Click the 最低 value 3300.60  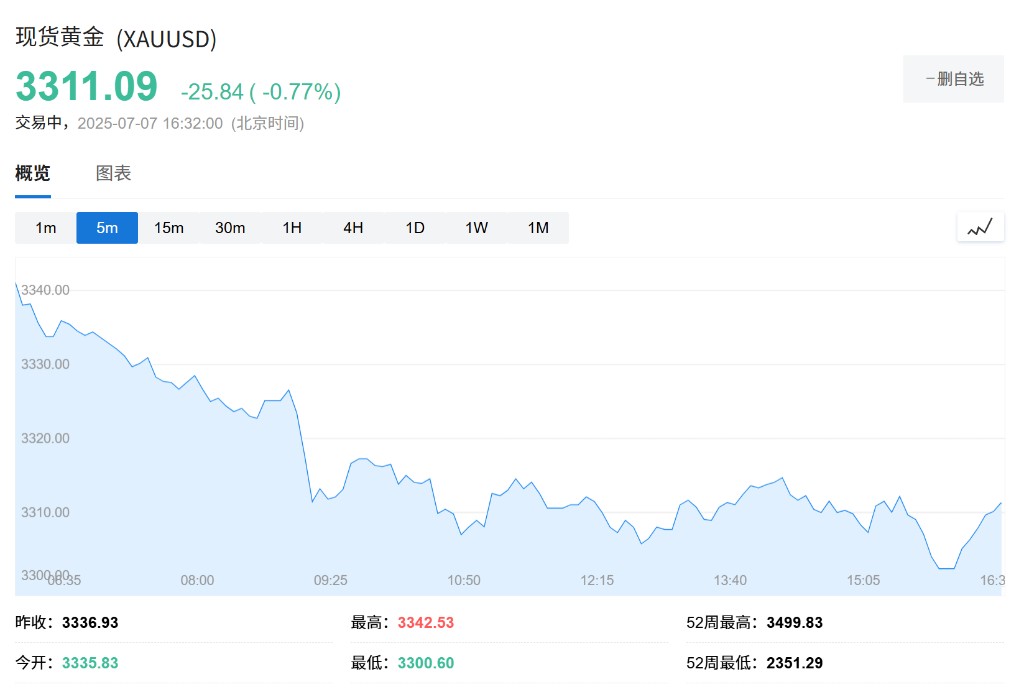pos(425,662)
